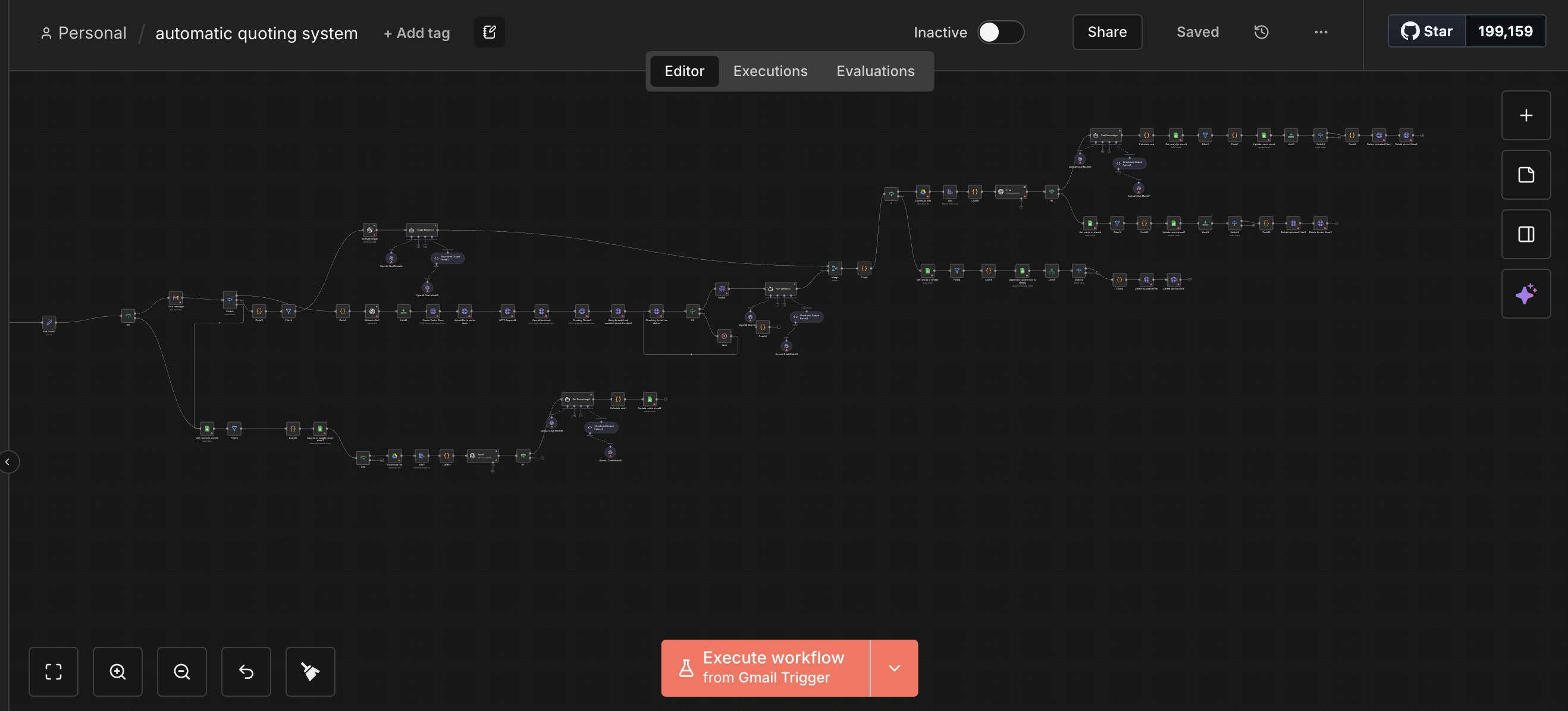Select the Get Percentage agent node
The height and width of the screenshot is (711, 1568).
tap(1105, 135)
